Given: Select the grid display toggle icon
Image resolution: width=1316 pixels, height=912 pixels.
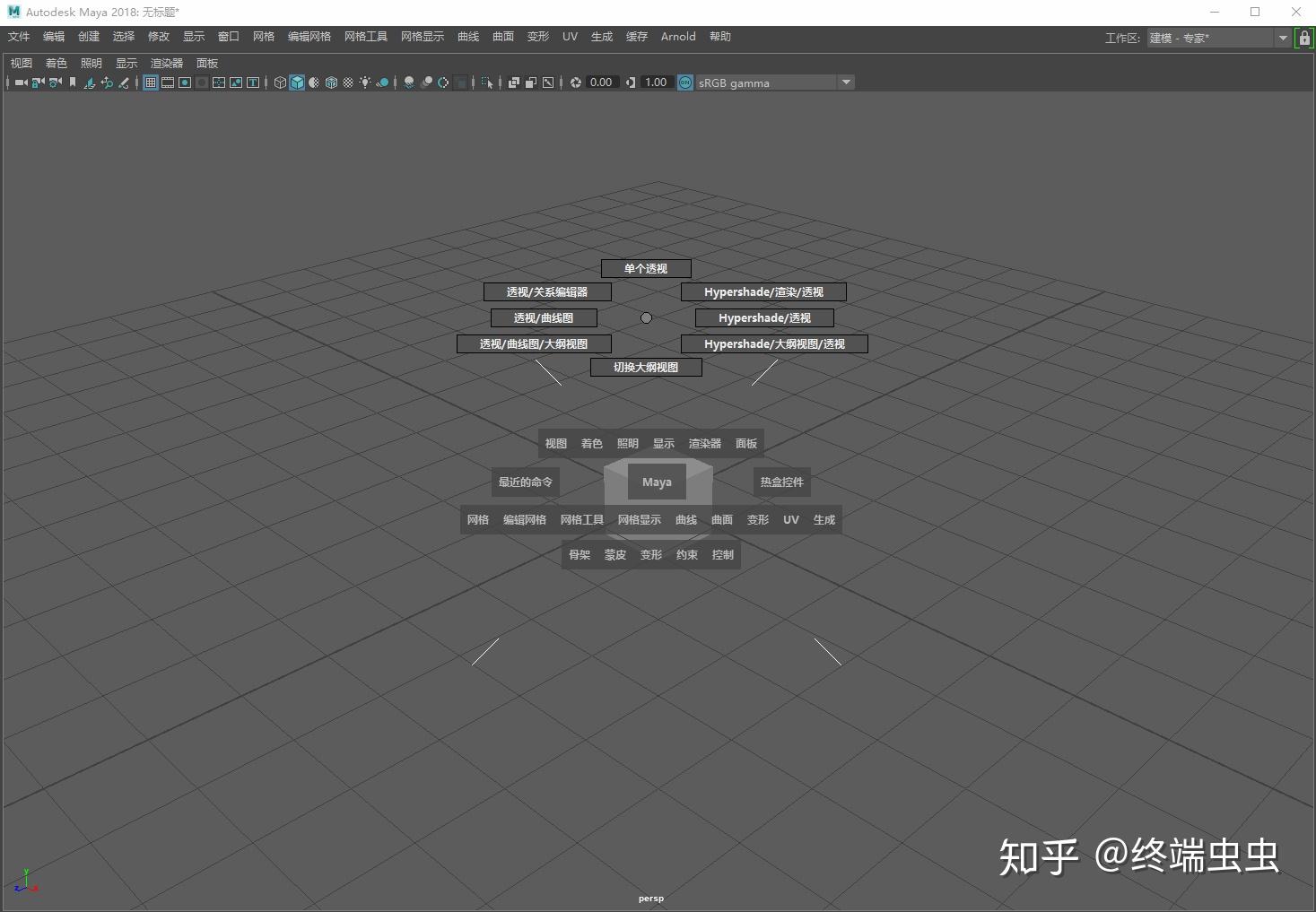Looking at the screenshot, I should pos(150,83).
